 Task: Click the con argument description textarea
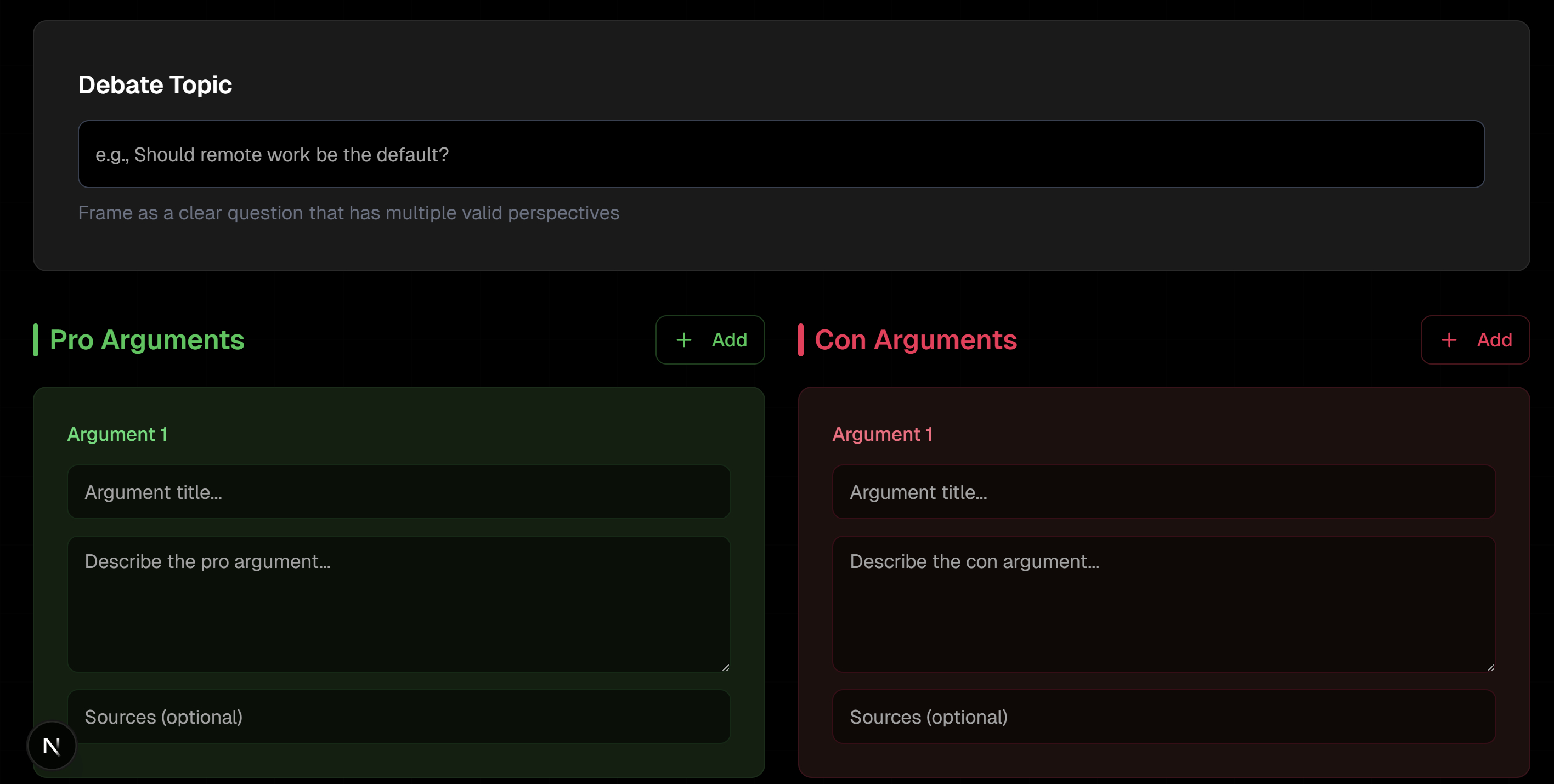[1163, 603]
